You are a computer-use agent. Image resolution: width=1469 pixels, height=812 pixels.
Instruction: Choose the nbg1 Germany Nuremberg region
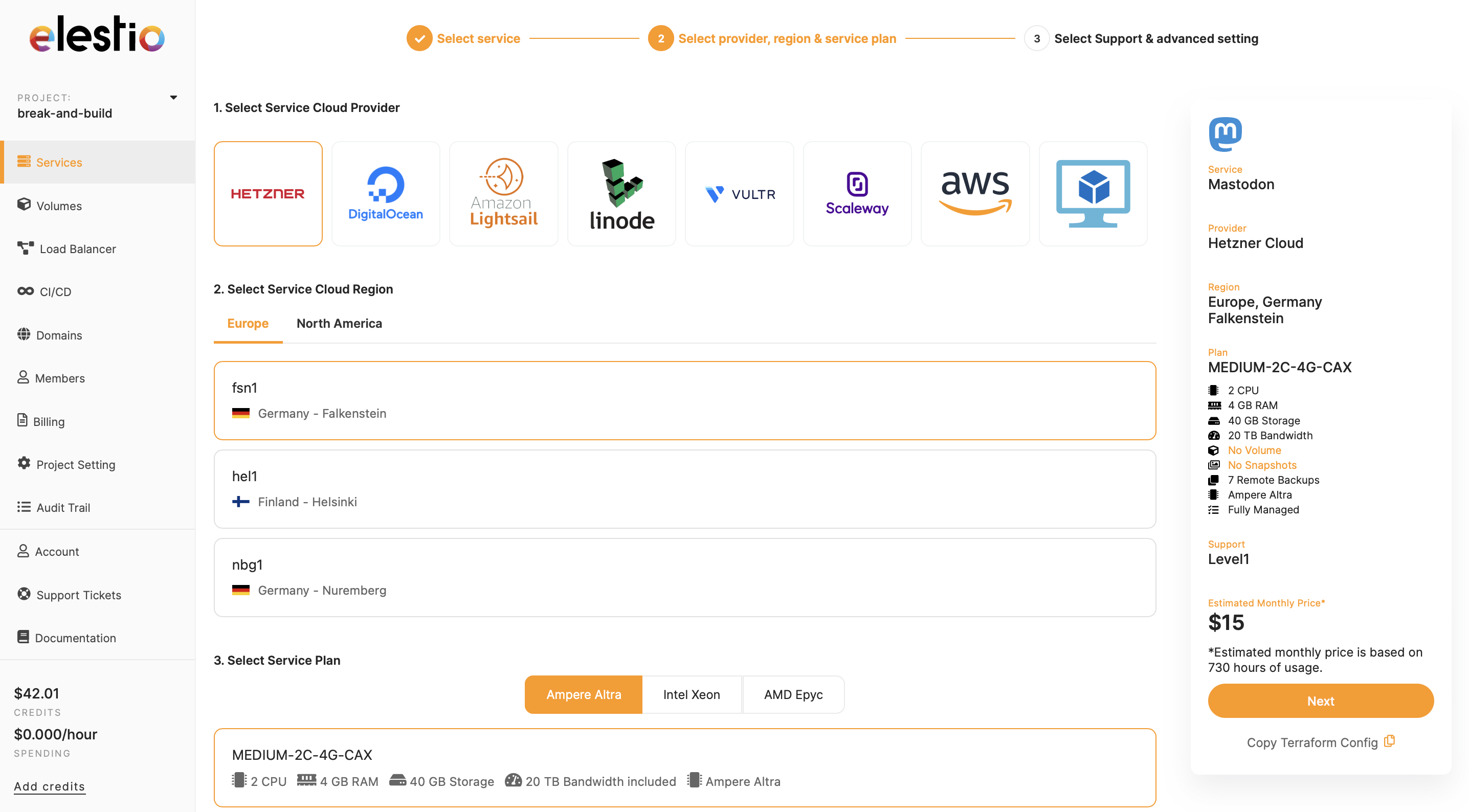coord(684,577)
